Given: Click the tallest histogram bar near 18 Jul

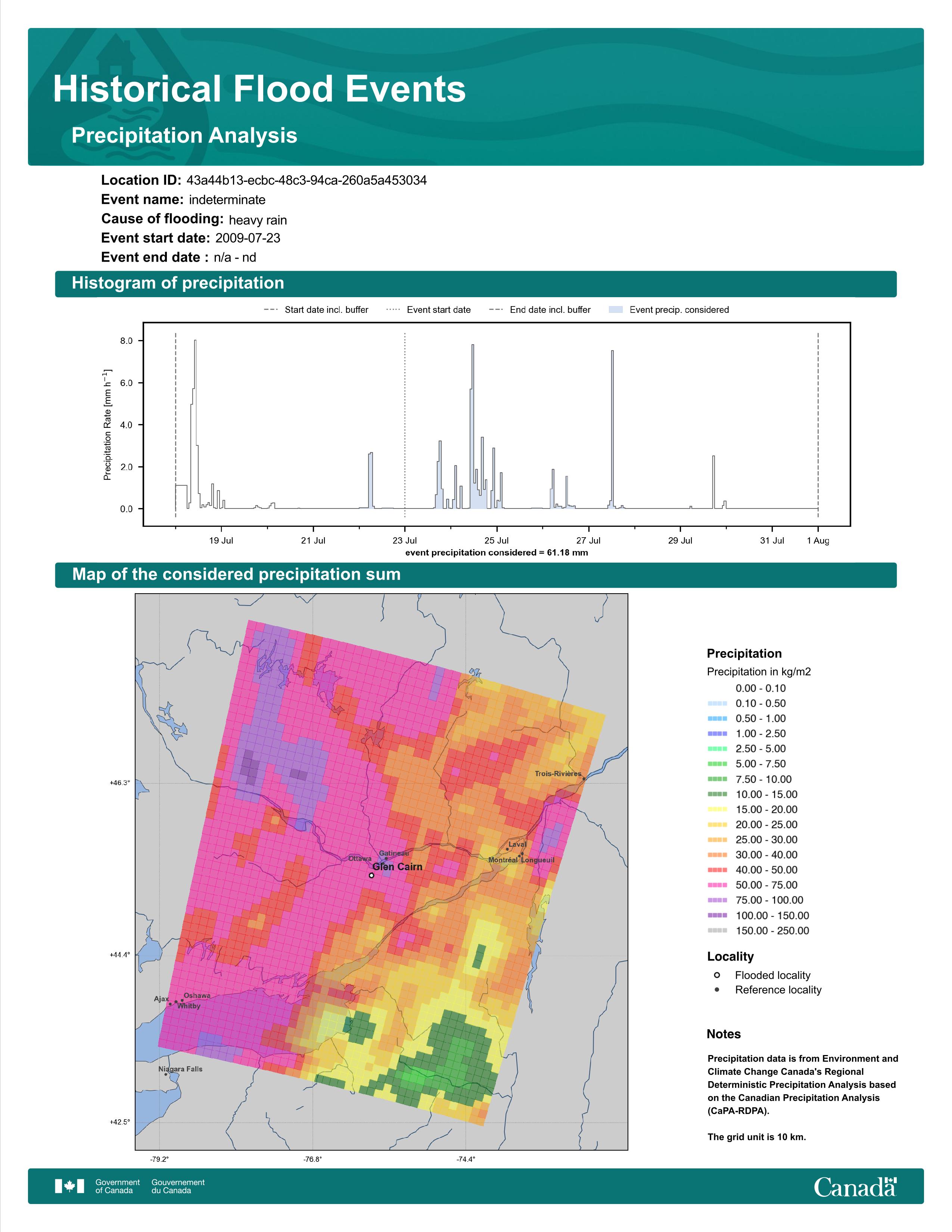Looking at the screenshot, I should pyautogui.click(x=195, y=424).
